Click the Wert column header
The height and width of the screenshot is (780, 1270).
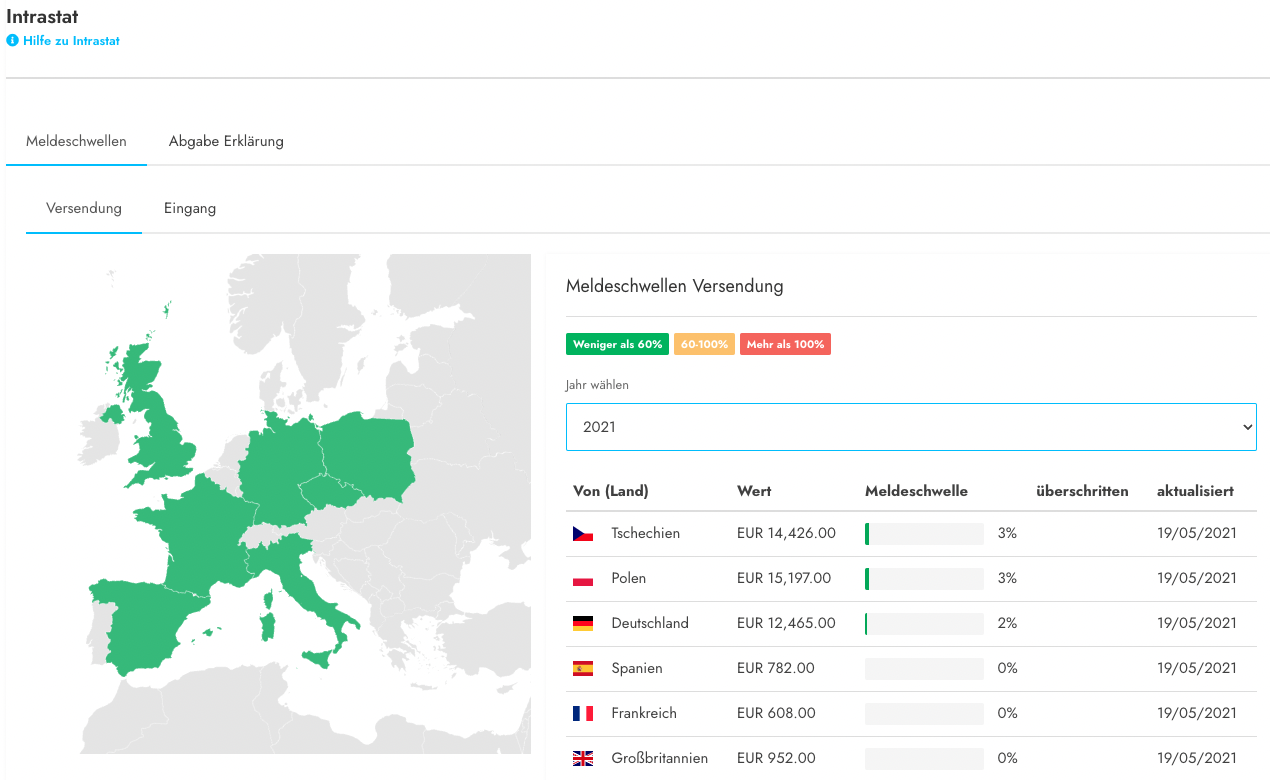click(x=754, y=491)
